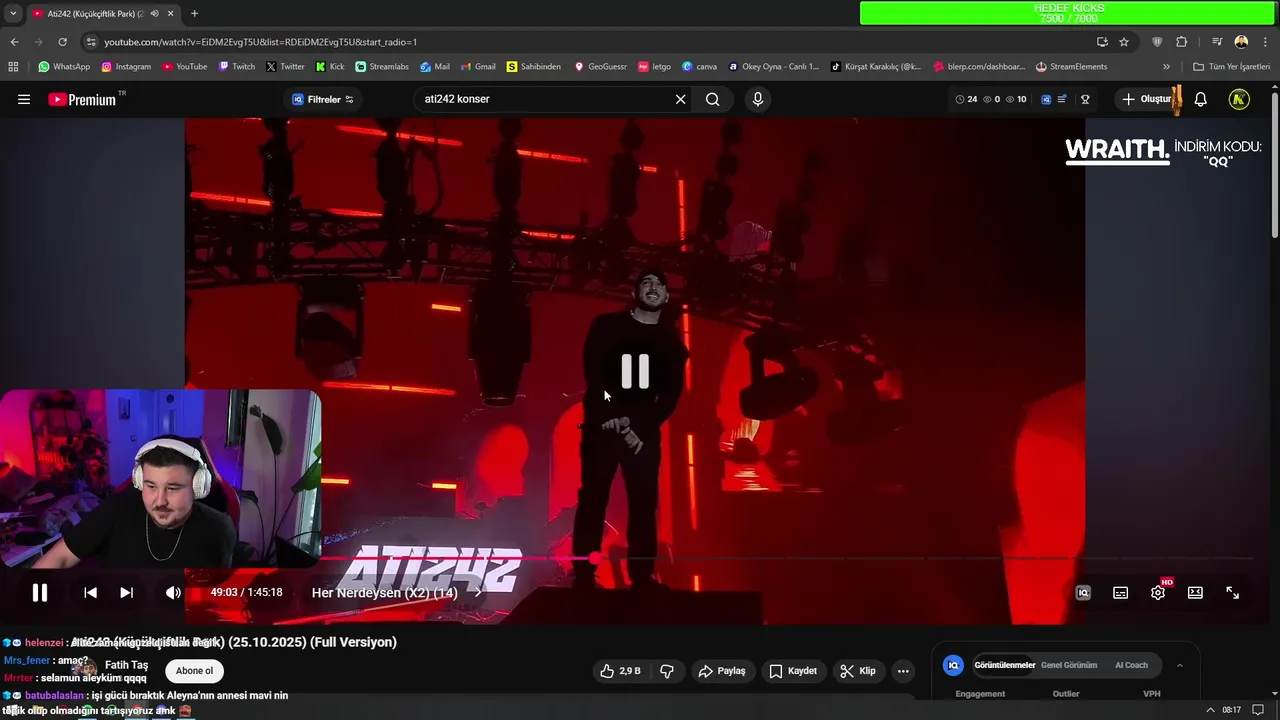This screenshot has width=1280, height=720.
Task: Show more bookmarks with the double chevron
Action: (x=1166, y=67)
